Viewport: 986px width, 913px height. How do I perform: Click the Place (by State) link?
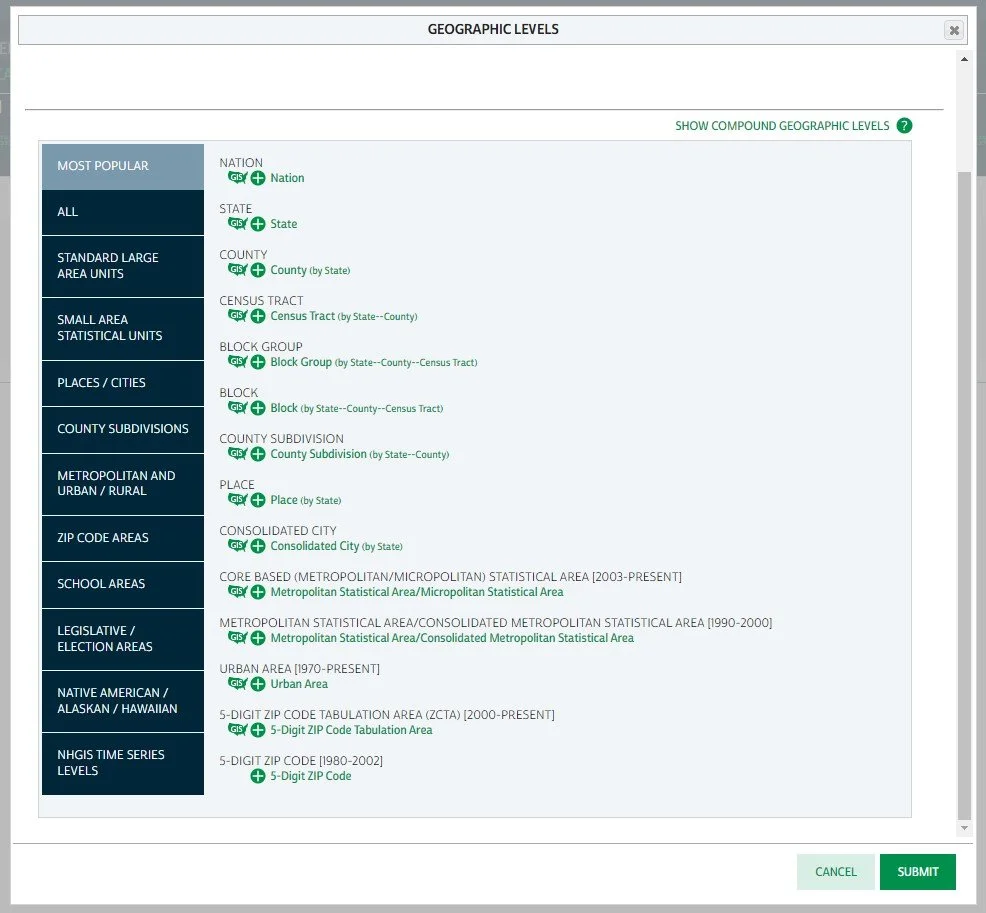306,500
